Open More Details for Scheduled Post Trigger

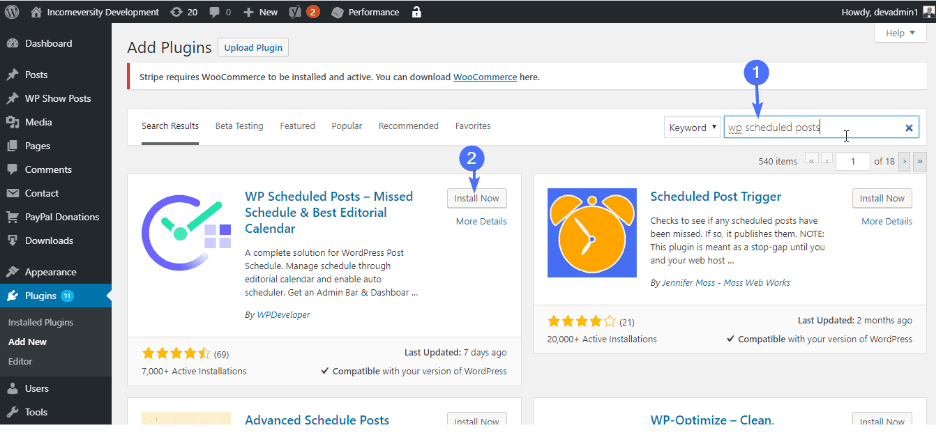(887, 222)
